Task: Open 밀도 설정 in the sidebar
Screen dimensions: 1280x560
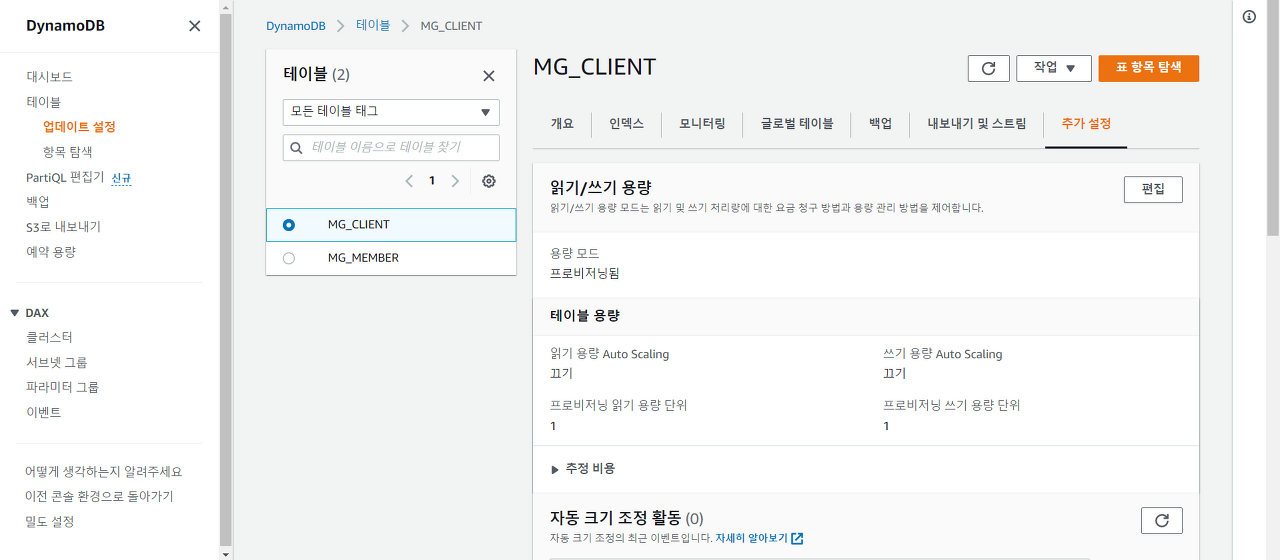Action: (x=50, y=521)
